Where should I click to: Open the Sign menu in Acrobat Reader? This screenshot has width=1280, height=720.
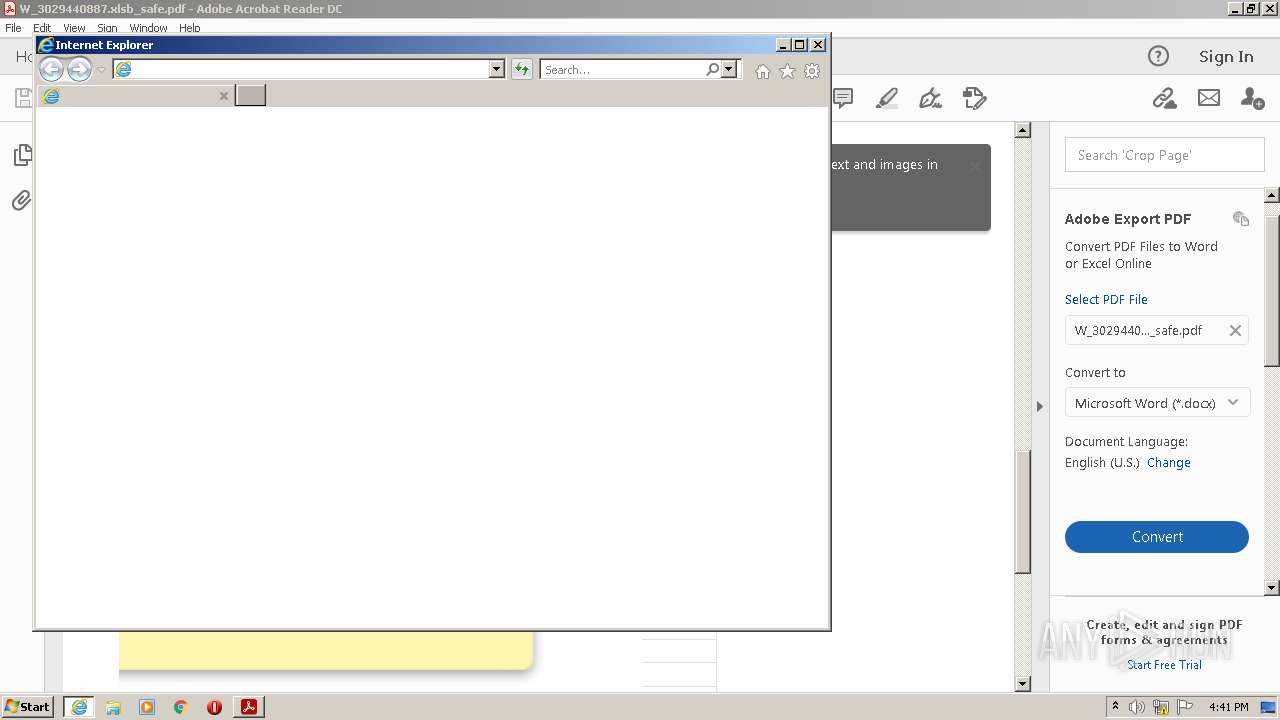107,28
